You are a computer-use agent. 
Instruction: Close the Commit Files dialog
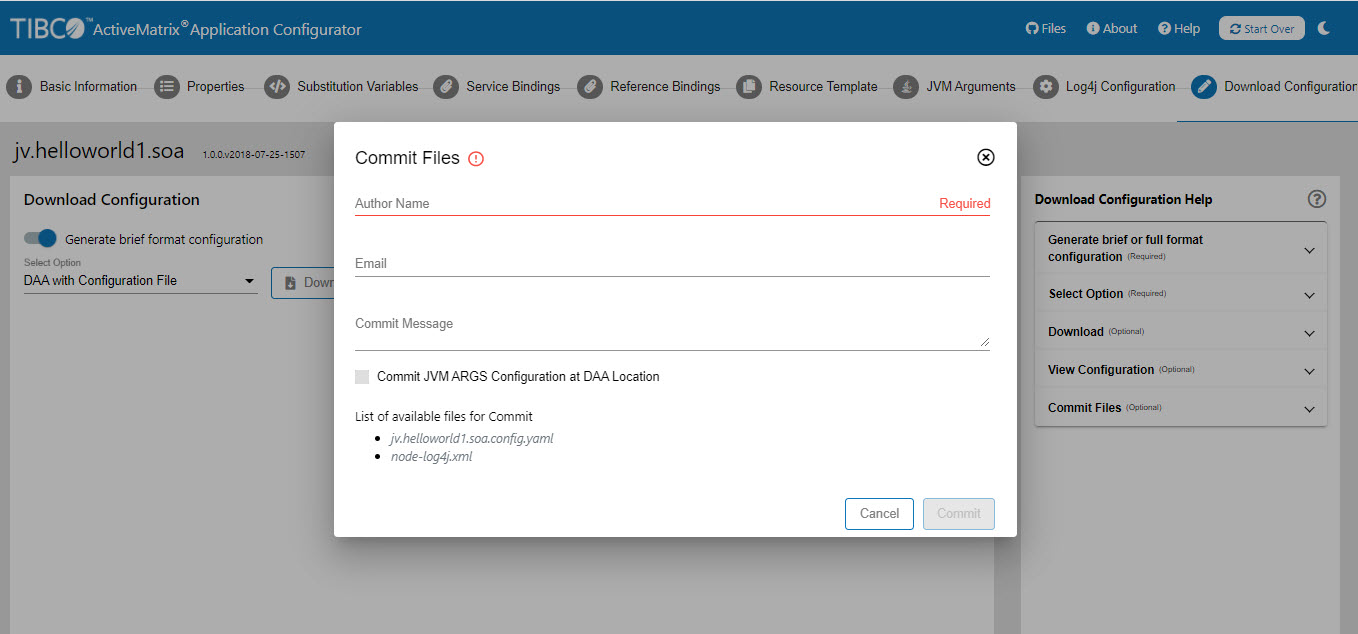point(985,157)
